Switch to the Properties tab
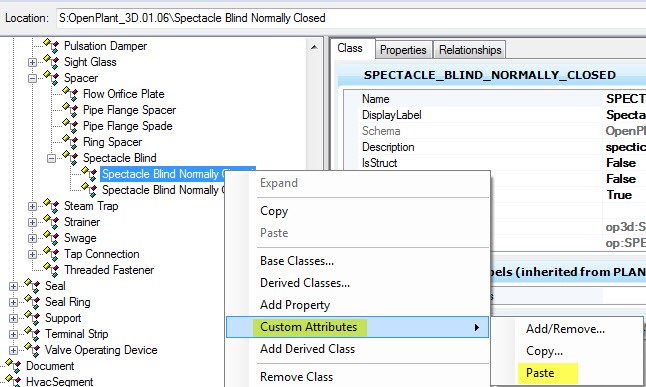 (403, 50)
